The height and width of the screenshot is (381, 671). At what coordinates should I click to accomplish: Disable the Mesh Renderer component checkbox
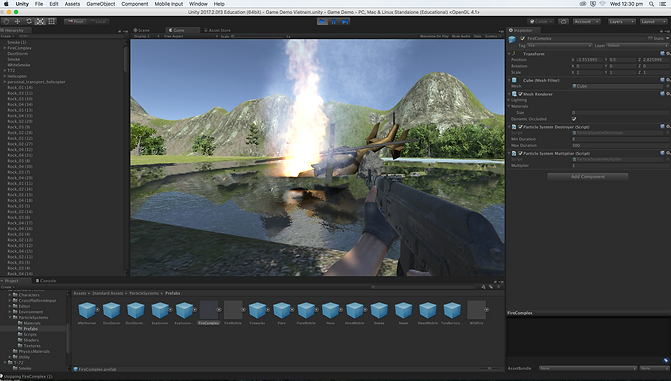(x=521, y=94)
